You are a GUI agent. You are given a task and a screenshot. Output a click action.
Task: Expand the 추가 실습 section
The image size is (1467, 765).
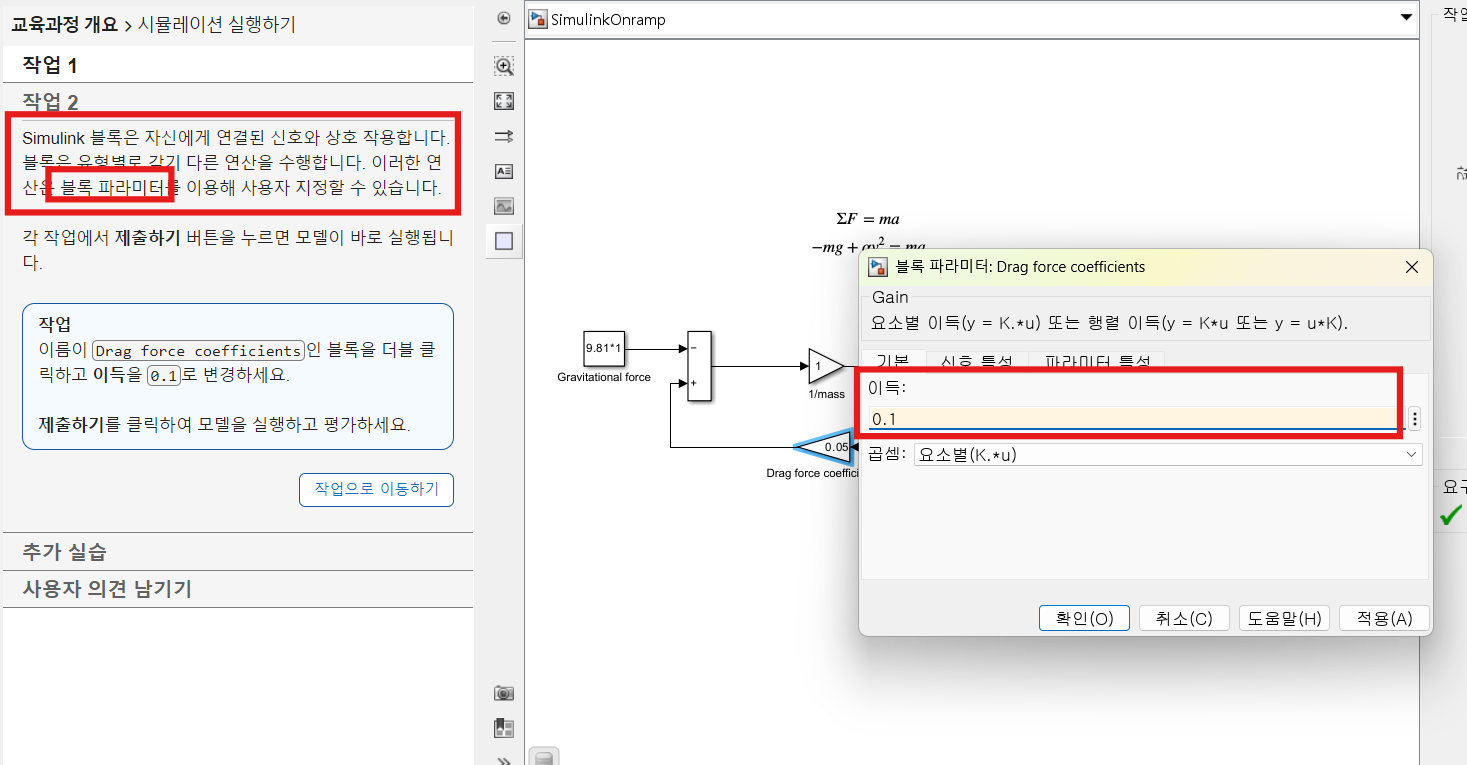click(x=238, y=552)
